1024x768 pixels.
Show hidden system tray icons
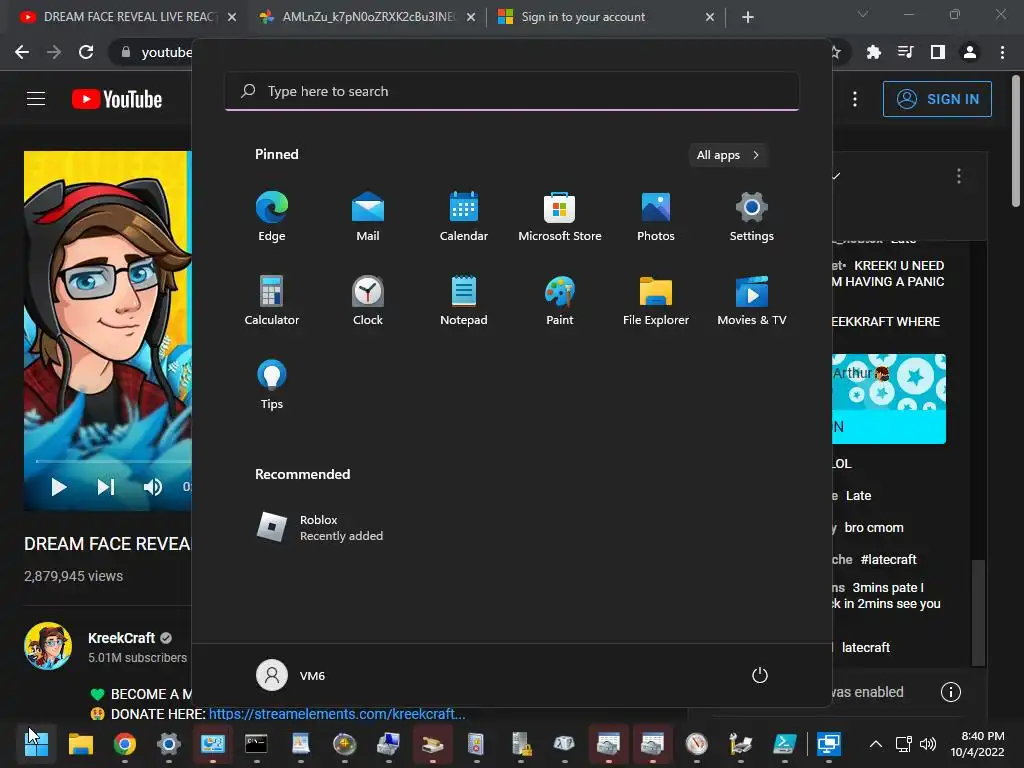pos(876,744)
